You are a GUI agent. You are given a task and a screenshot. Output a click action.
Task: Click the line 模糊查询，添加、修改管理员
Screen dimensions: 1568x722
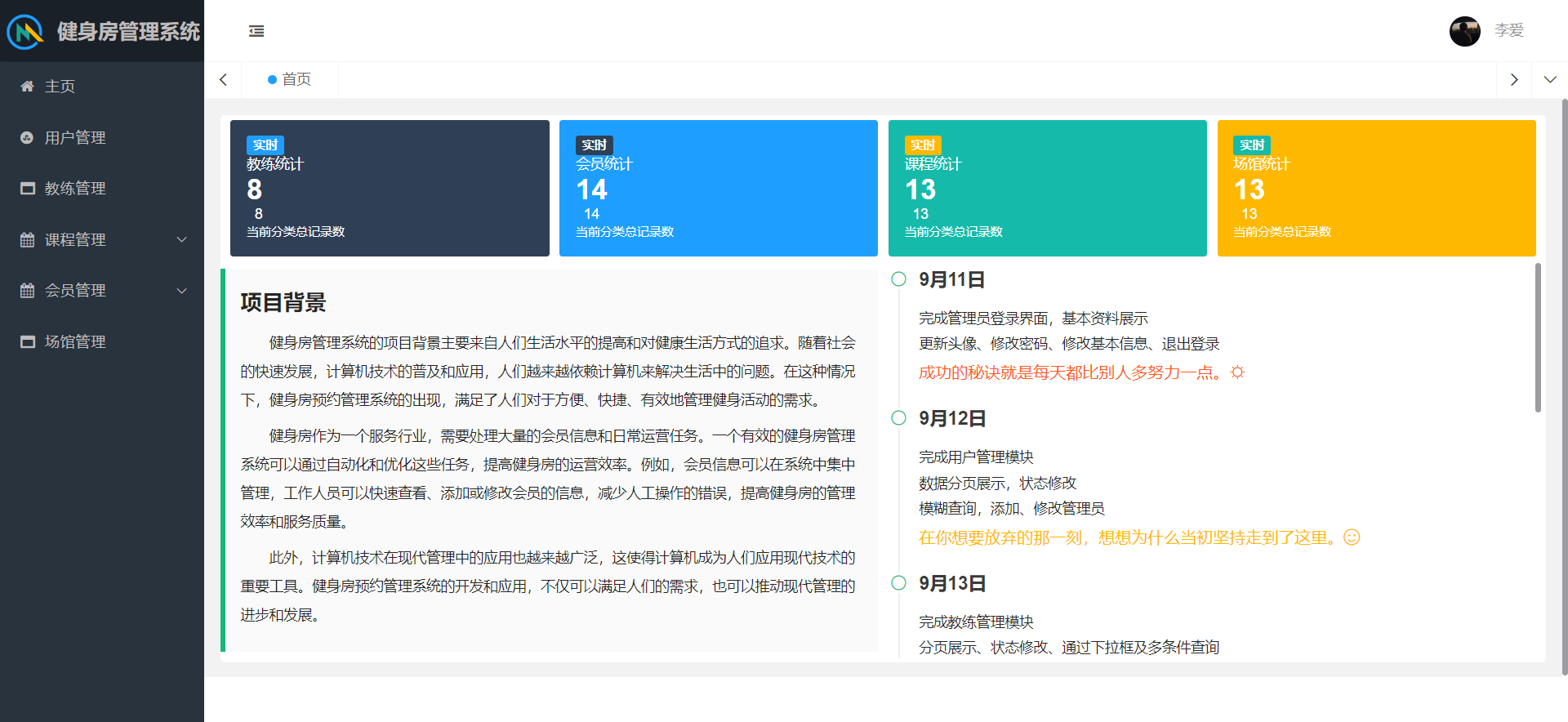[1012, 508]
